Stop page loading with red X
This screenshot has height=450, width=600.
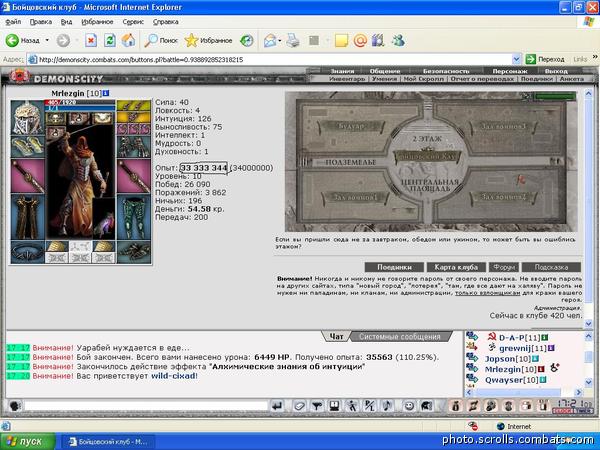pos(91,41)
